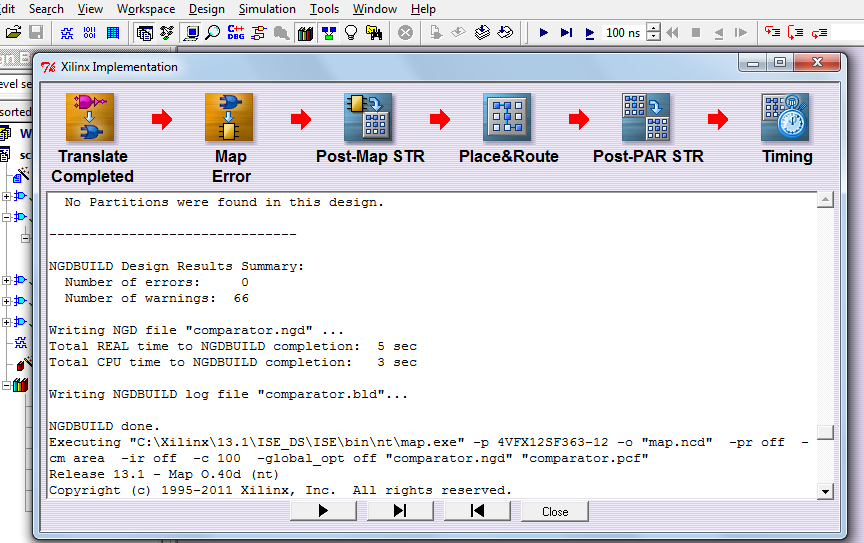Click the dialog's play (run) button

tap(323, 511)
